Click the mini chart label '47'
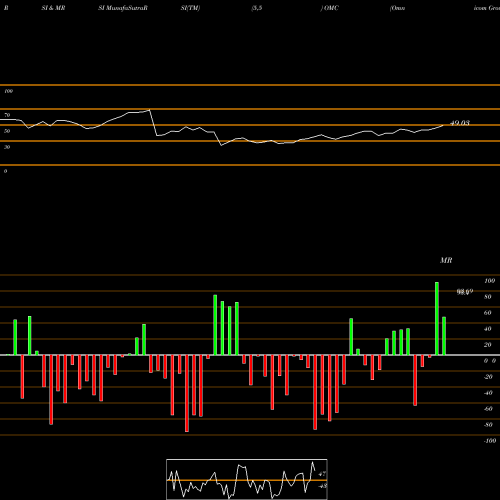Screen dimensions: 500x500 [x=322, y=474]
